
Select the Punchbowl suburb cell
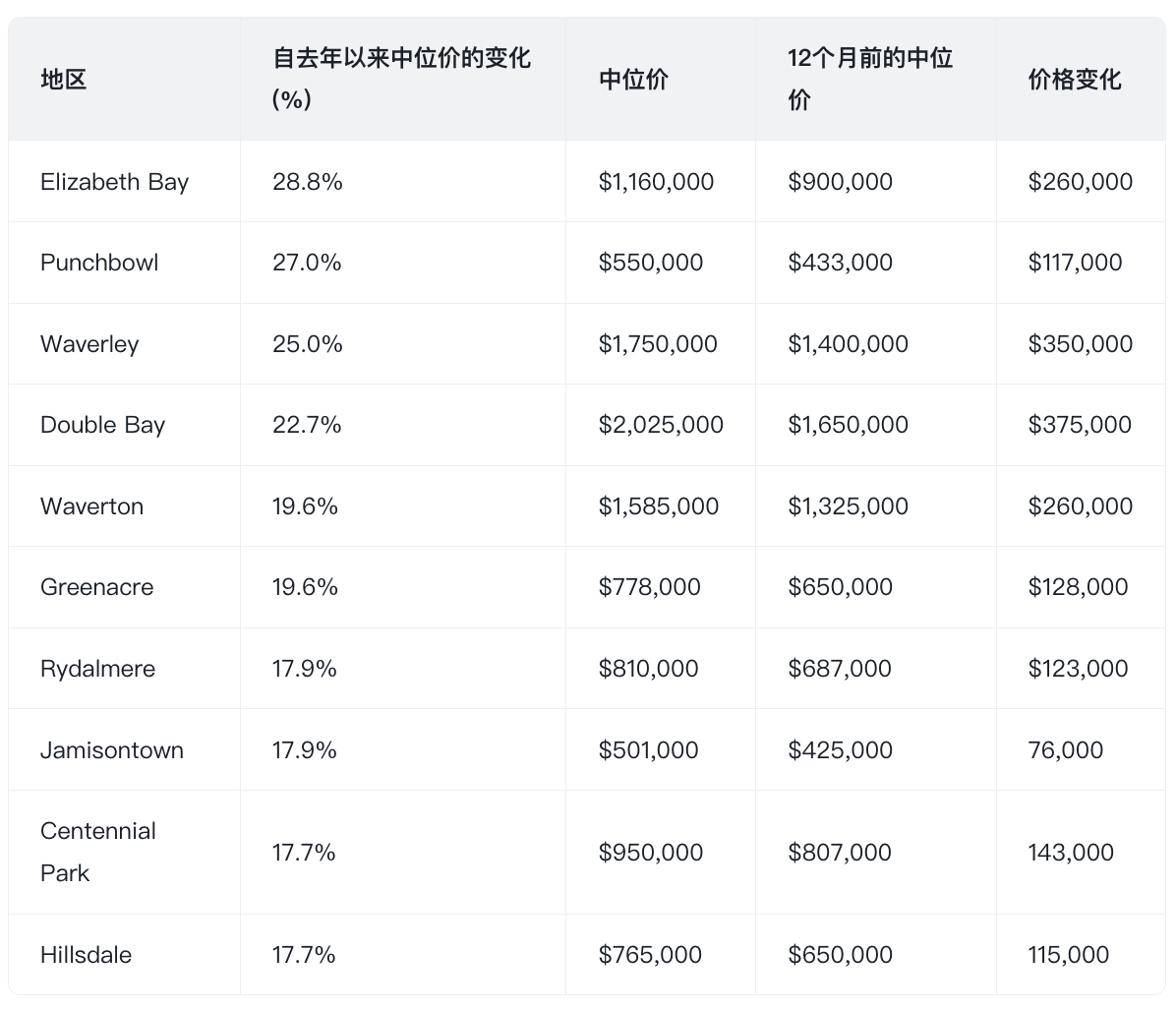point(99,263)
